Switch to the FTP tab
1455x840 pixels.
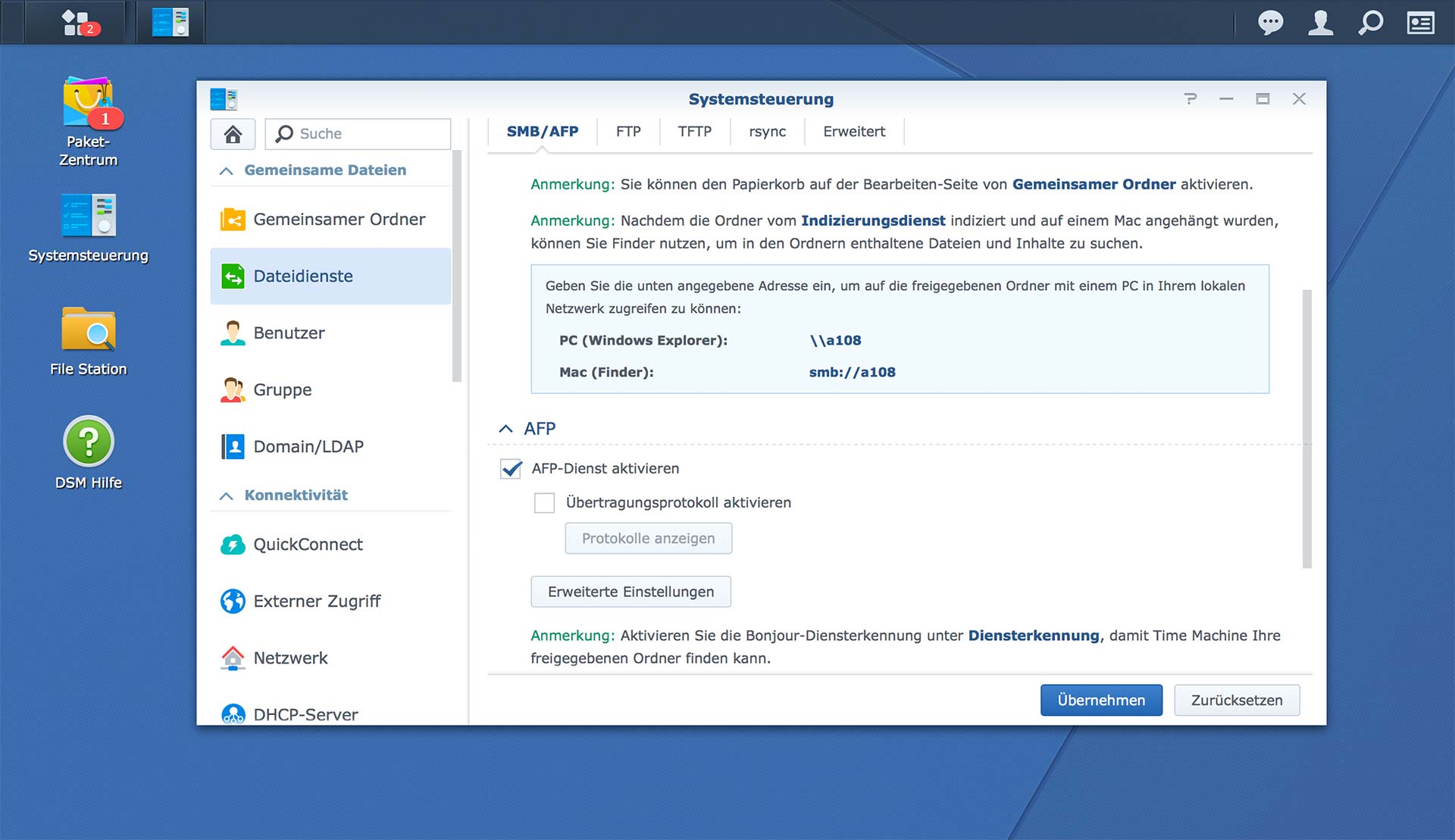[x=628, y=132]
